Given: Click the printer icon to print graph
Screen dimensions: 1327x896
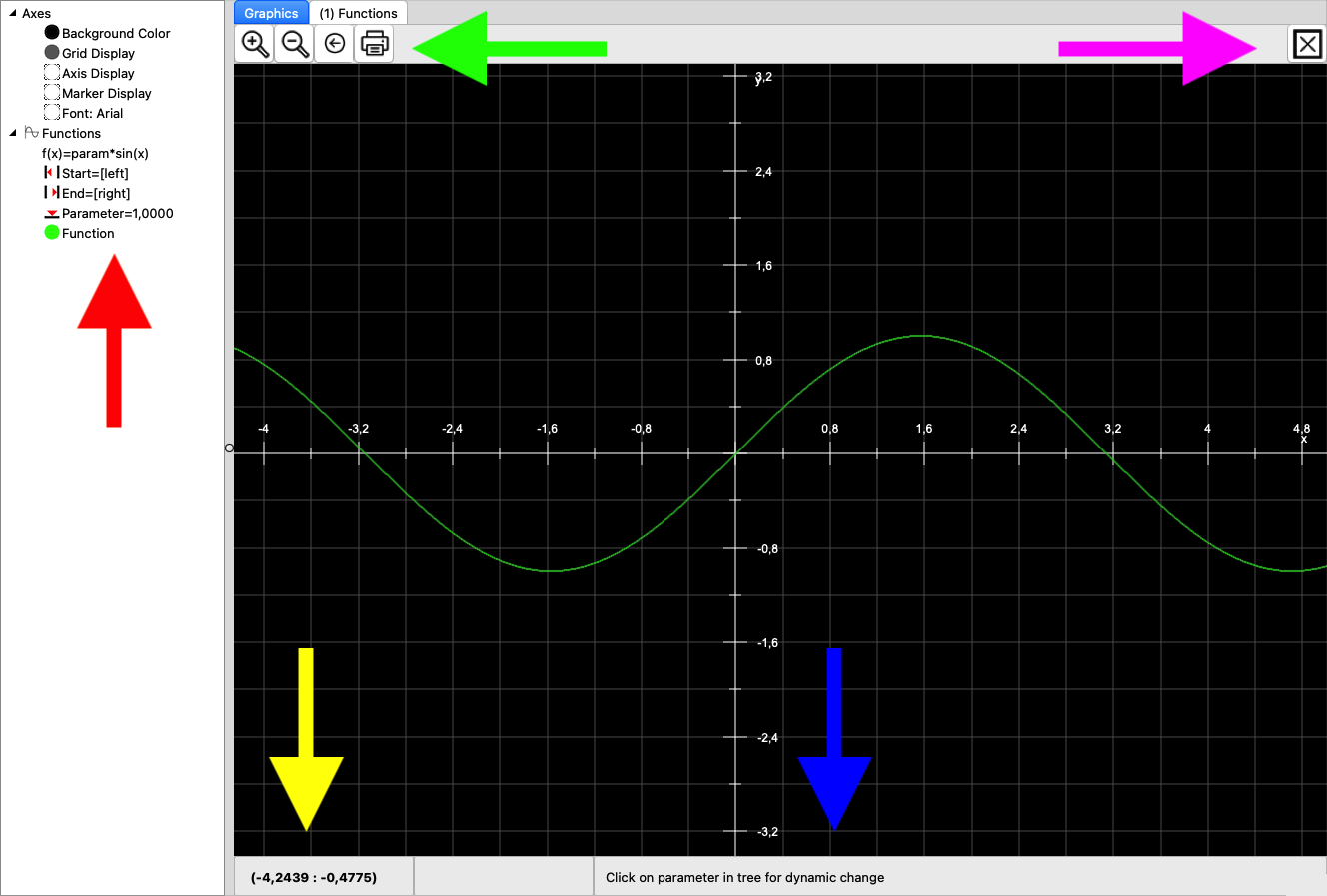Looking at the screenshot, I should [374, 44].
